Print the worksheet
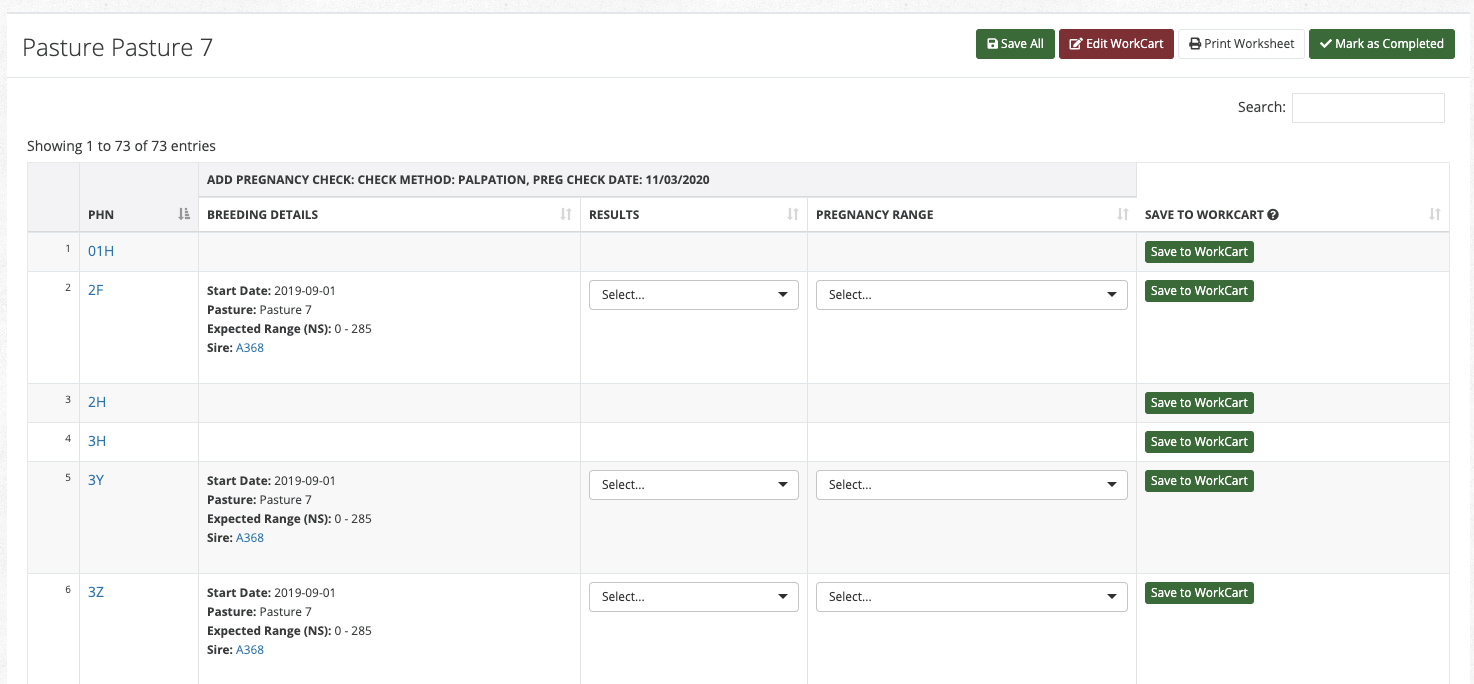 point(1241,44)
